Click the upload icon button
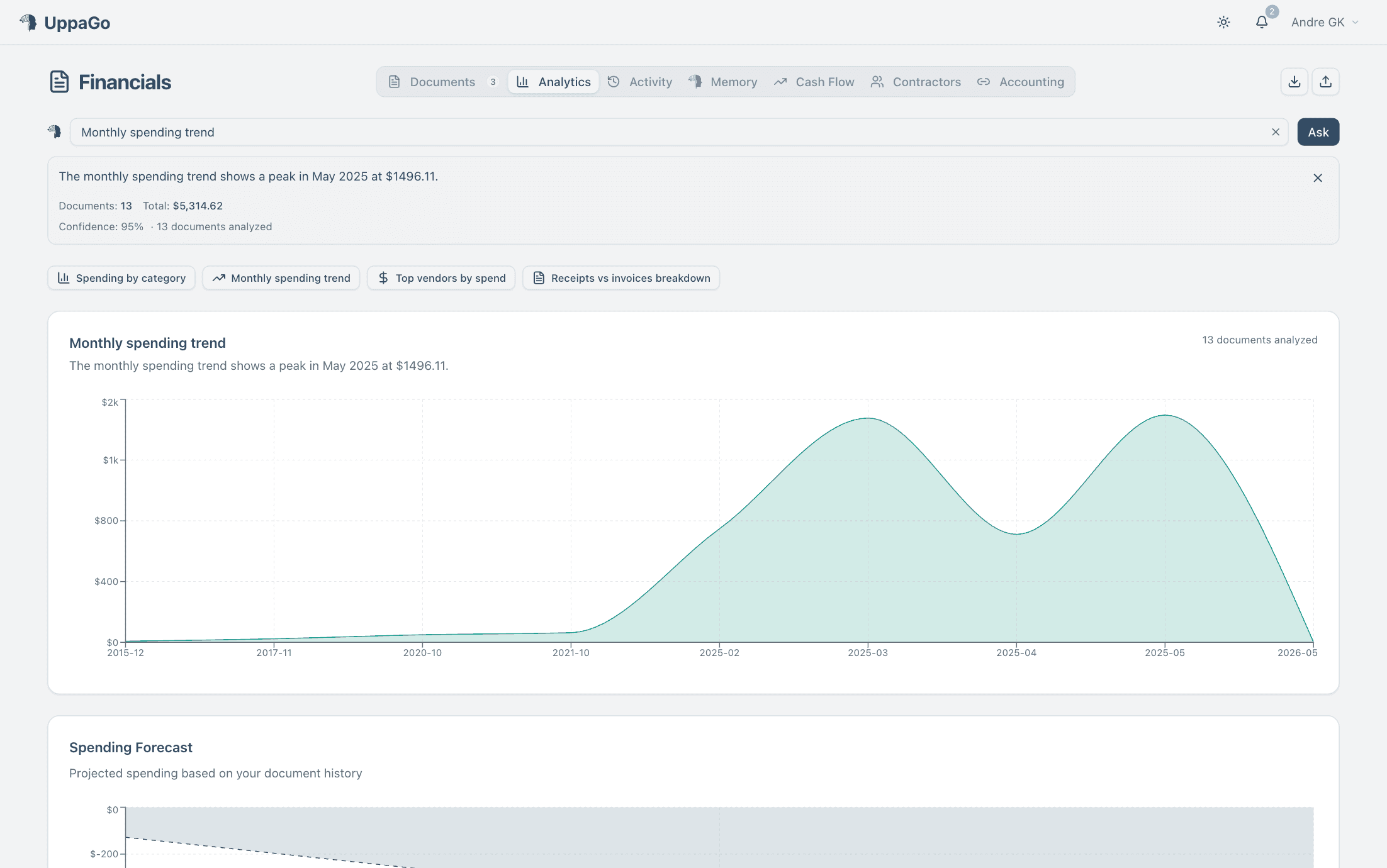 [x=1325, y=82]
